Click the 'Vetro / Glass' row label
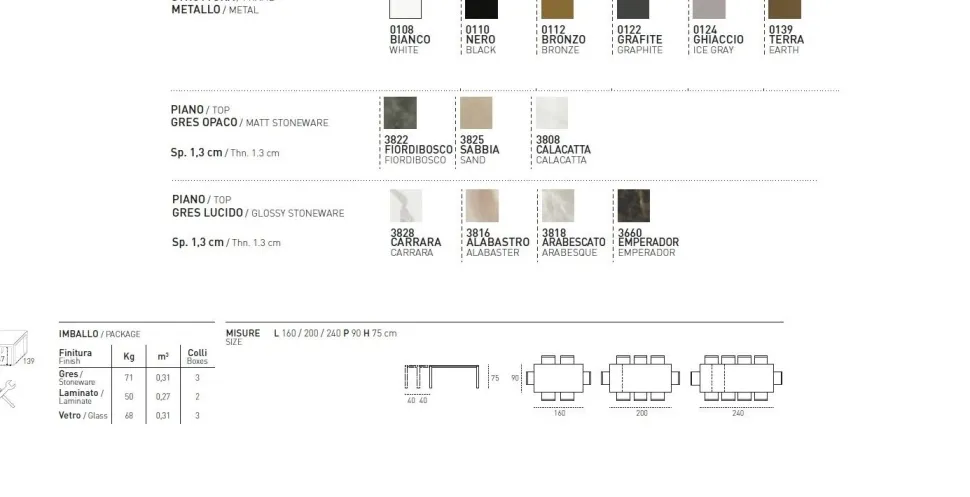The image size is (970, 497). pyautogui.click(x=83, y=416)
